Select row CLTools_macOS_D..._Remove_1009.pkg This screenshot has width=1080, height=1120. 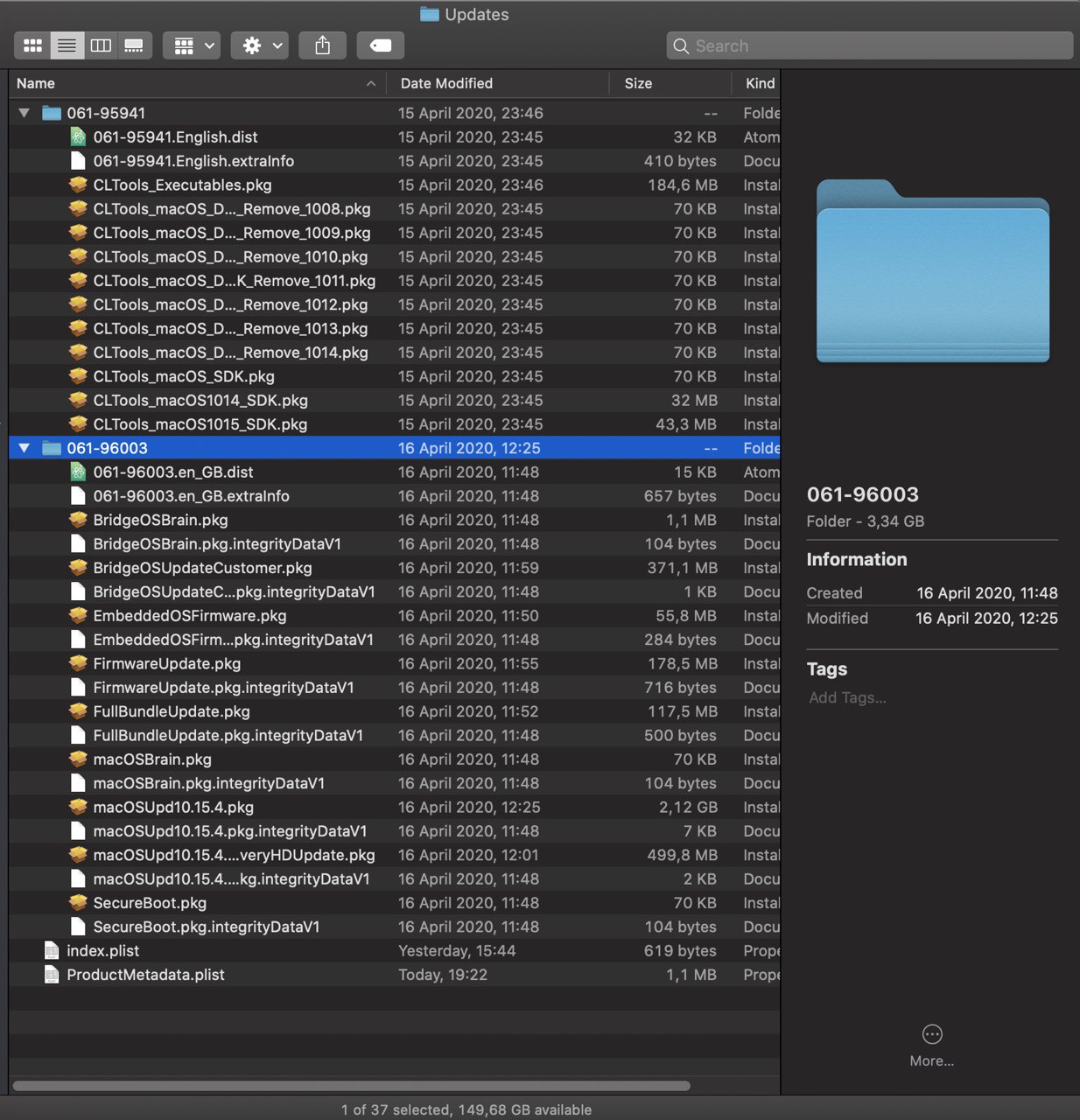coord(394,233)
